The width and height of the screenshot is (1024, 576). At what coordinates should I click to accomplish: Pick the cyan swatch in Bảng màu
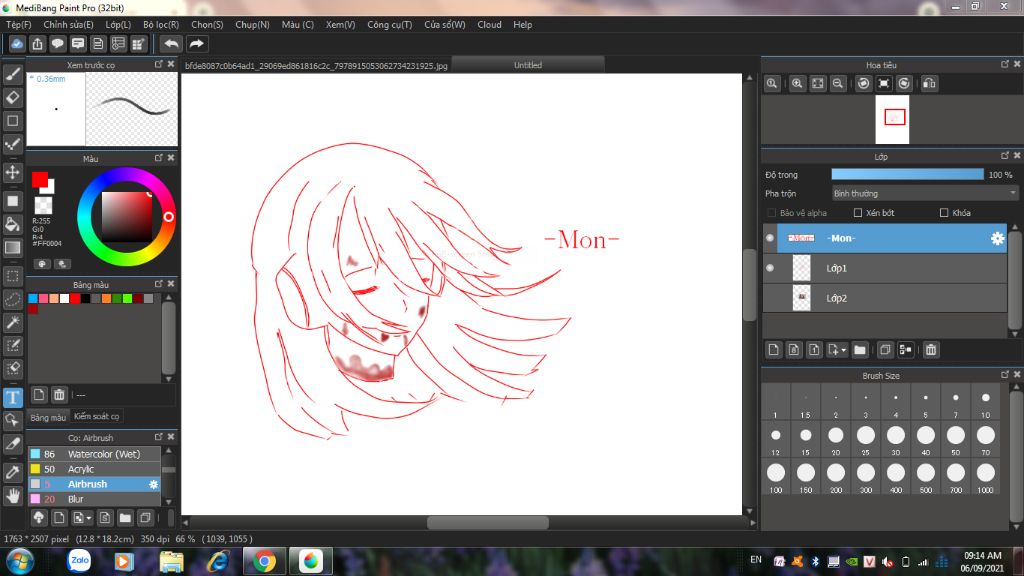point(33,298)
